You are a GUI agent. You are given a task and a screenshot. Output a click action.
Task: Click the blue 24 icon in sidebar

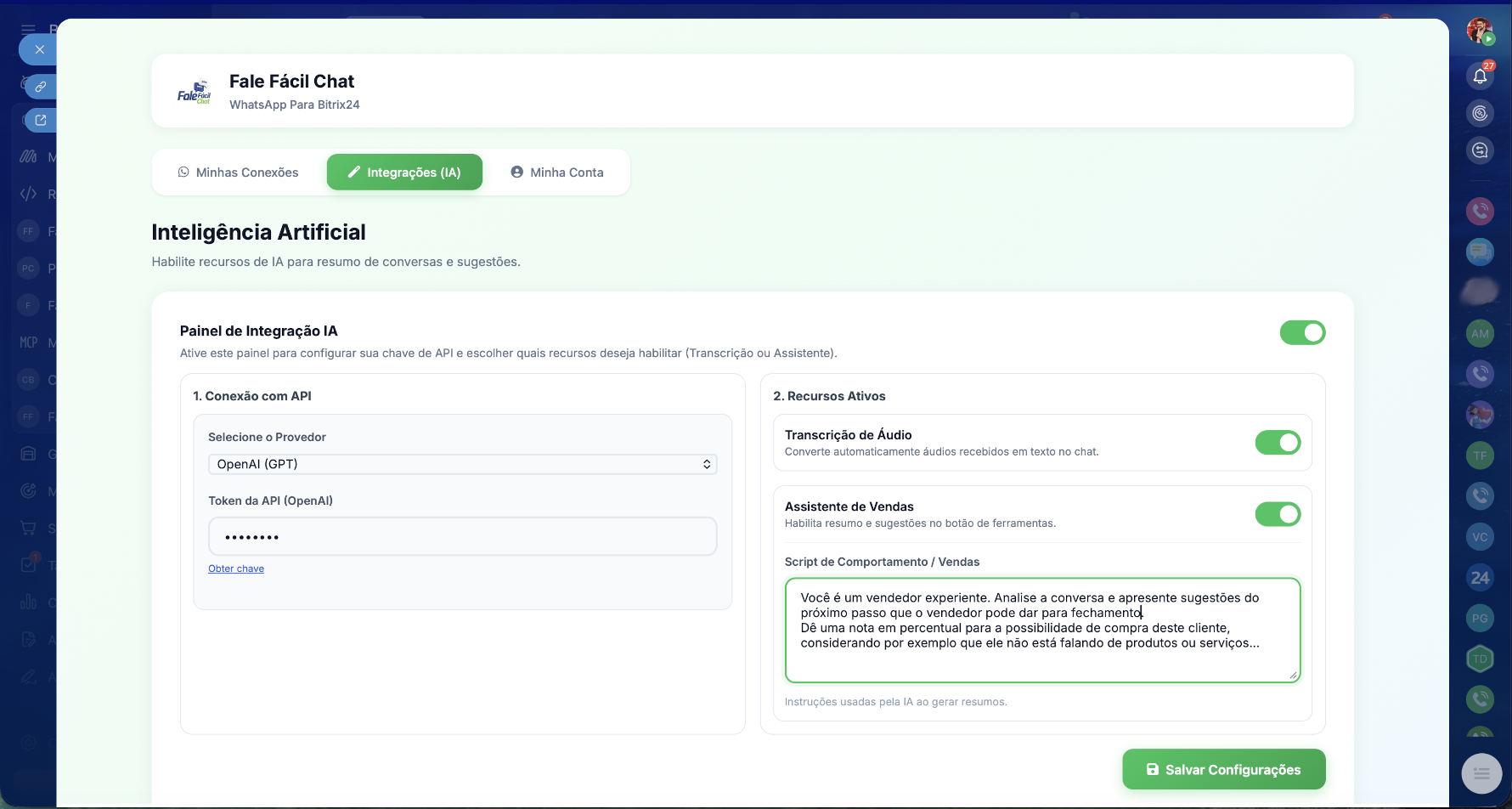[1480, 578]
